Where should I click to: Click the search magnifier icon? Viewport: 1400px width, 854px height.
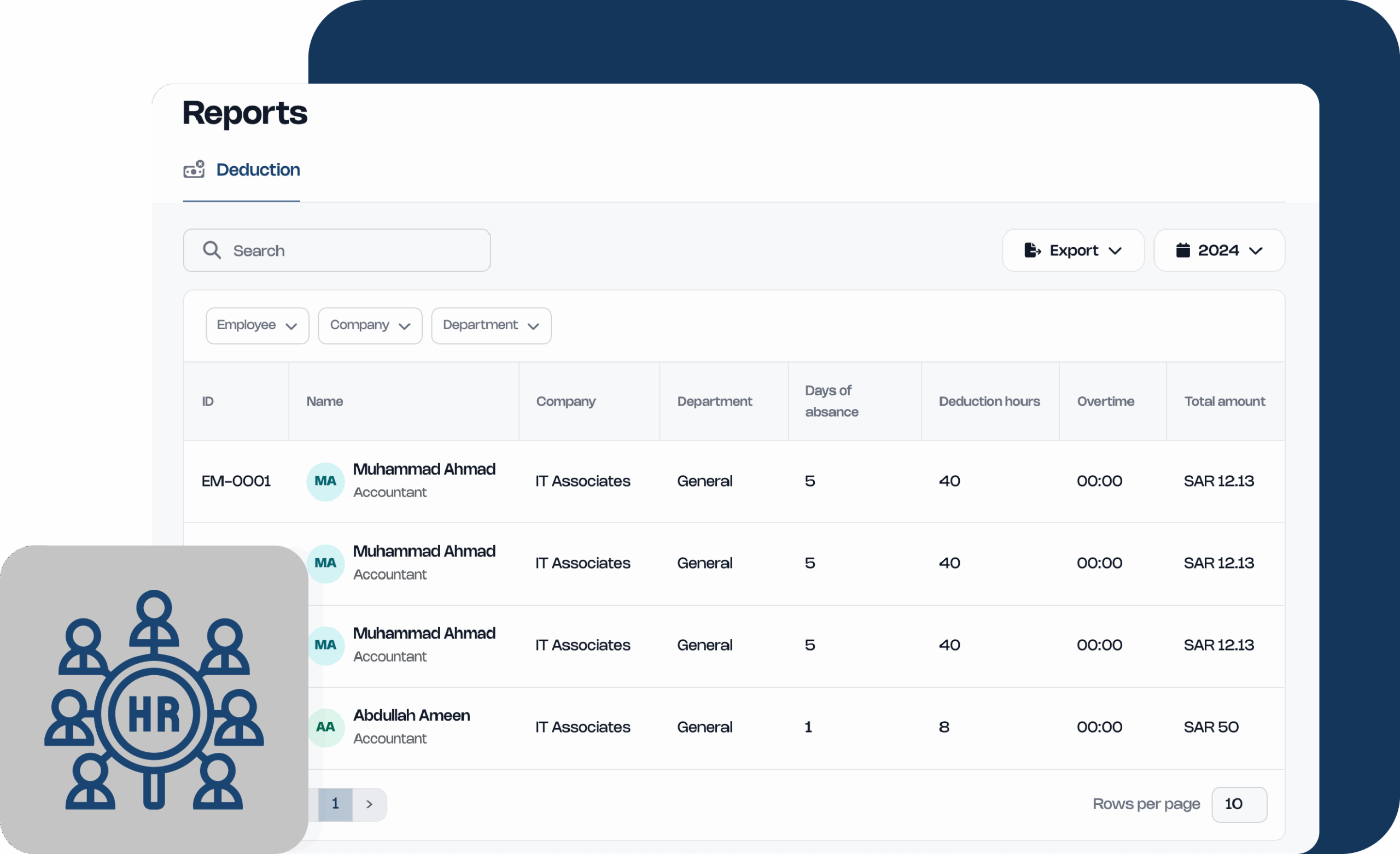212,250
